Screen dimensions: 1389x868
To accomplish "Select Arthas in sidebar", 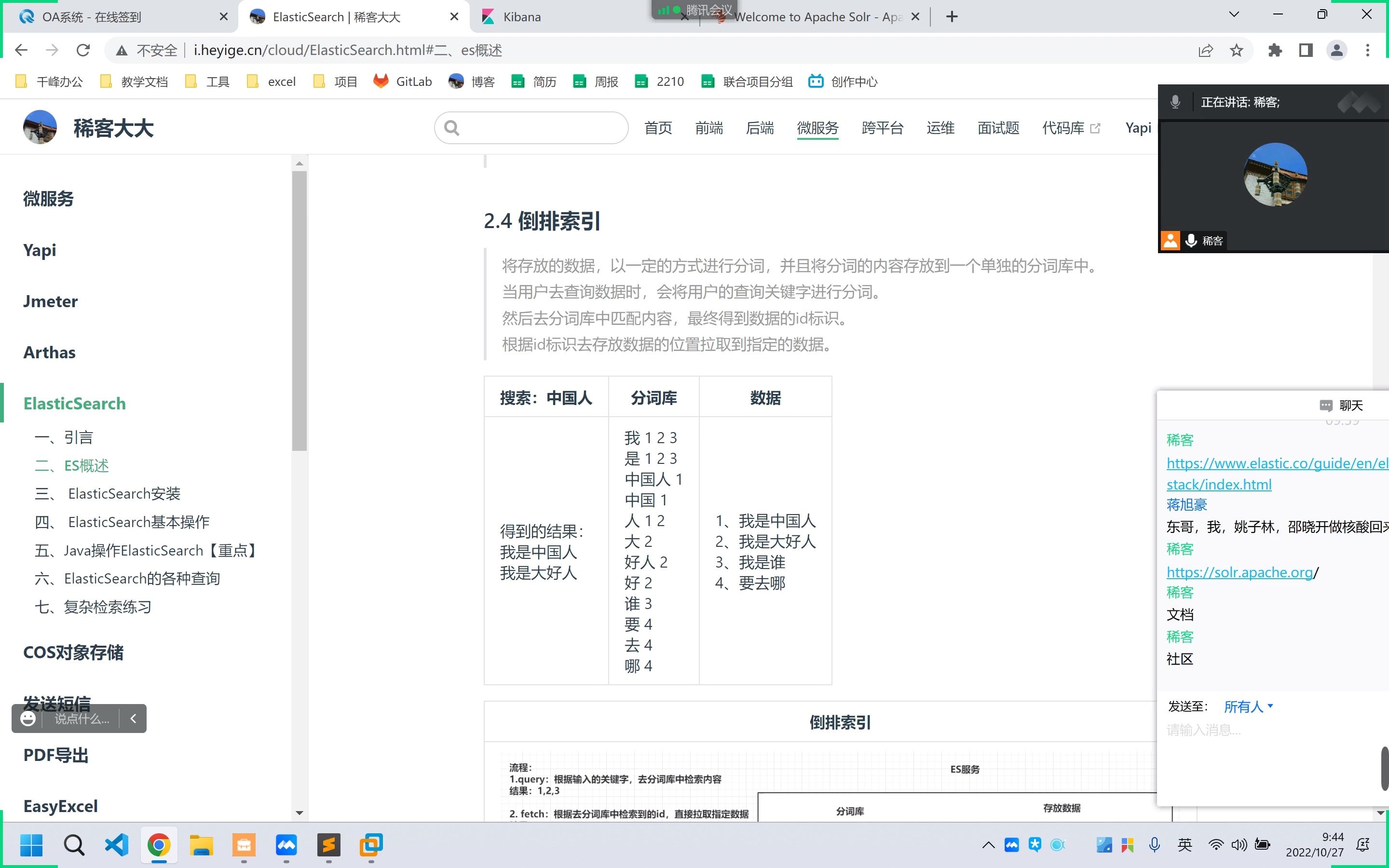I will point(49,353).
